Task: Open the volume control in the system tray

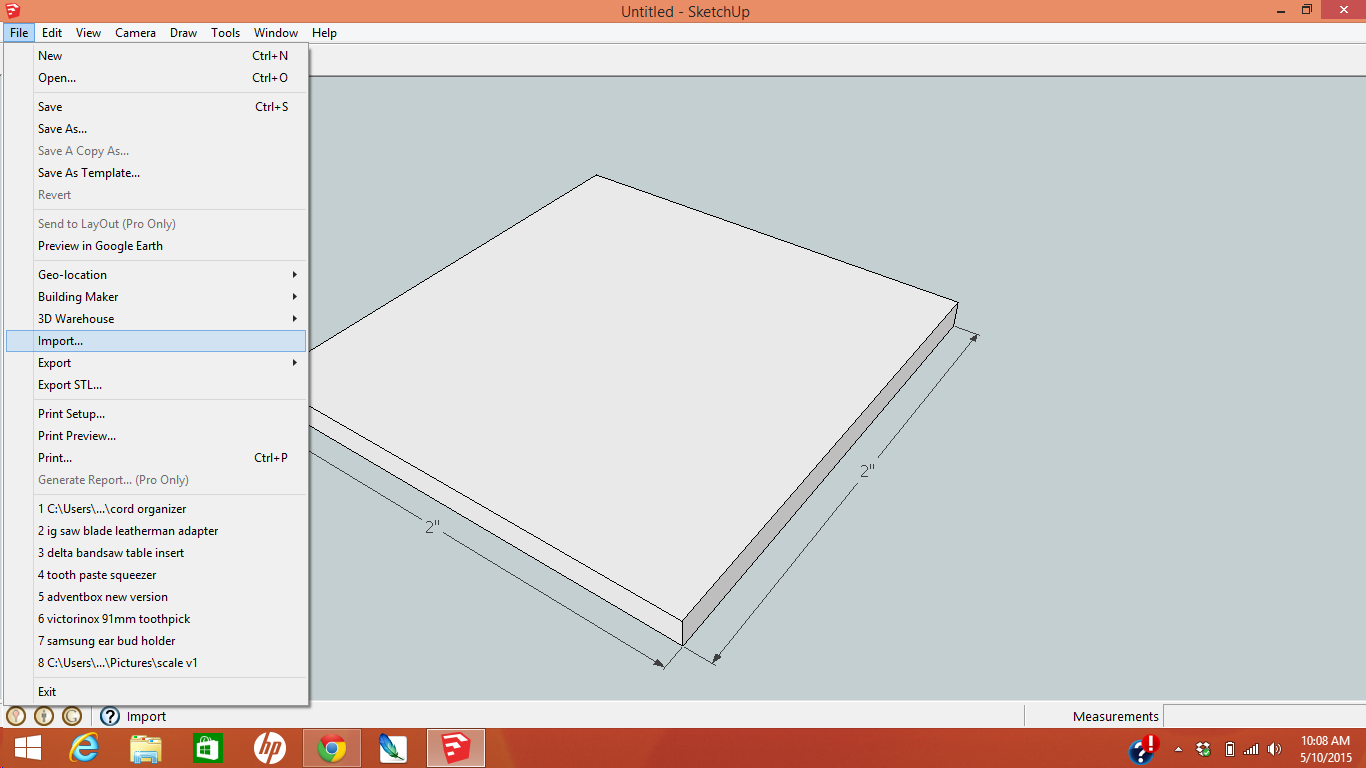Action: (1274, 748)
